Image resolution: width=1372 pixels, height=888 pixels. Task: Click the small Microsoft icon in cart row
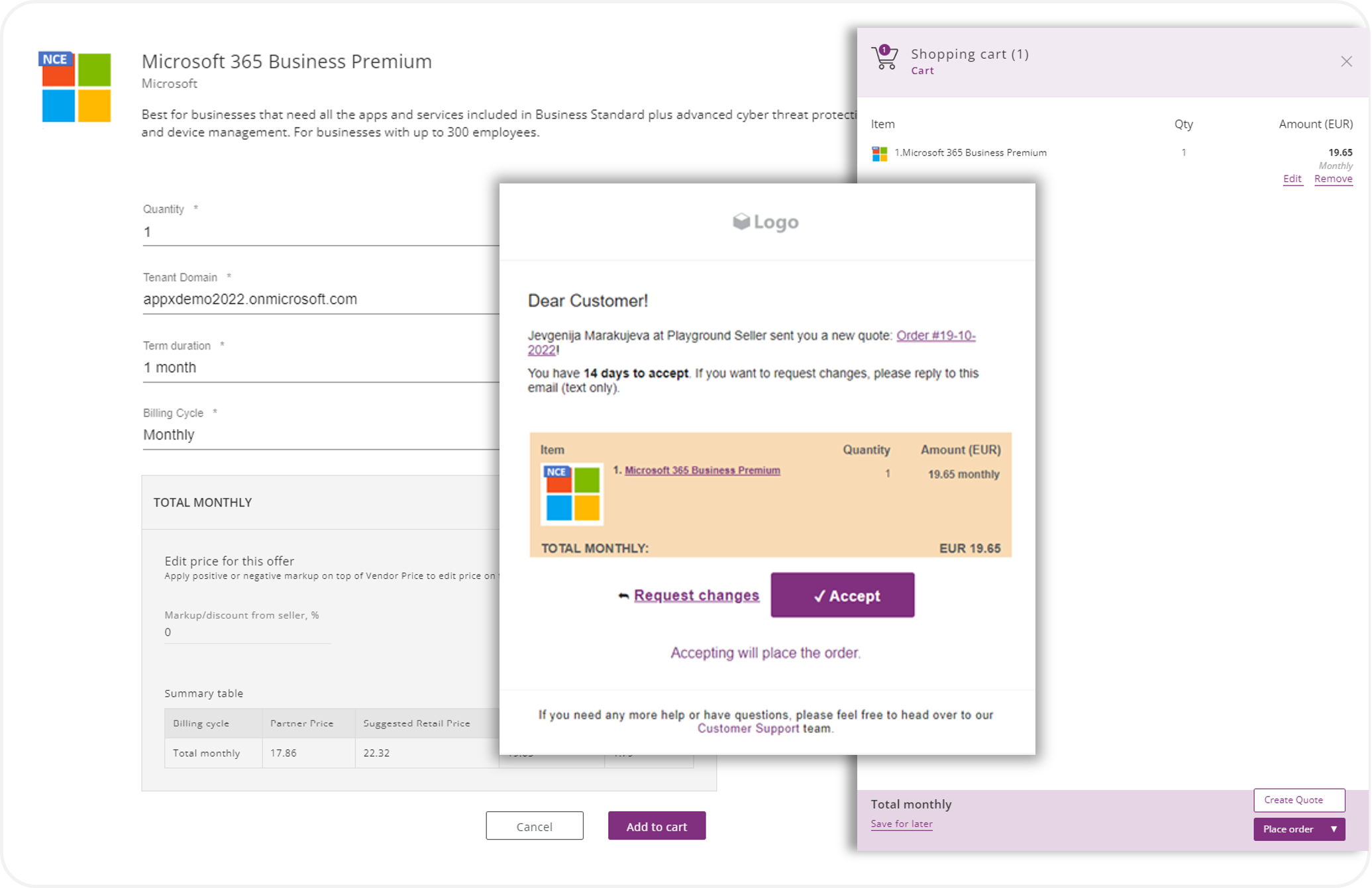pos(879,154)
